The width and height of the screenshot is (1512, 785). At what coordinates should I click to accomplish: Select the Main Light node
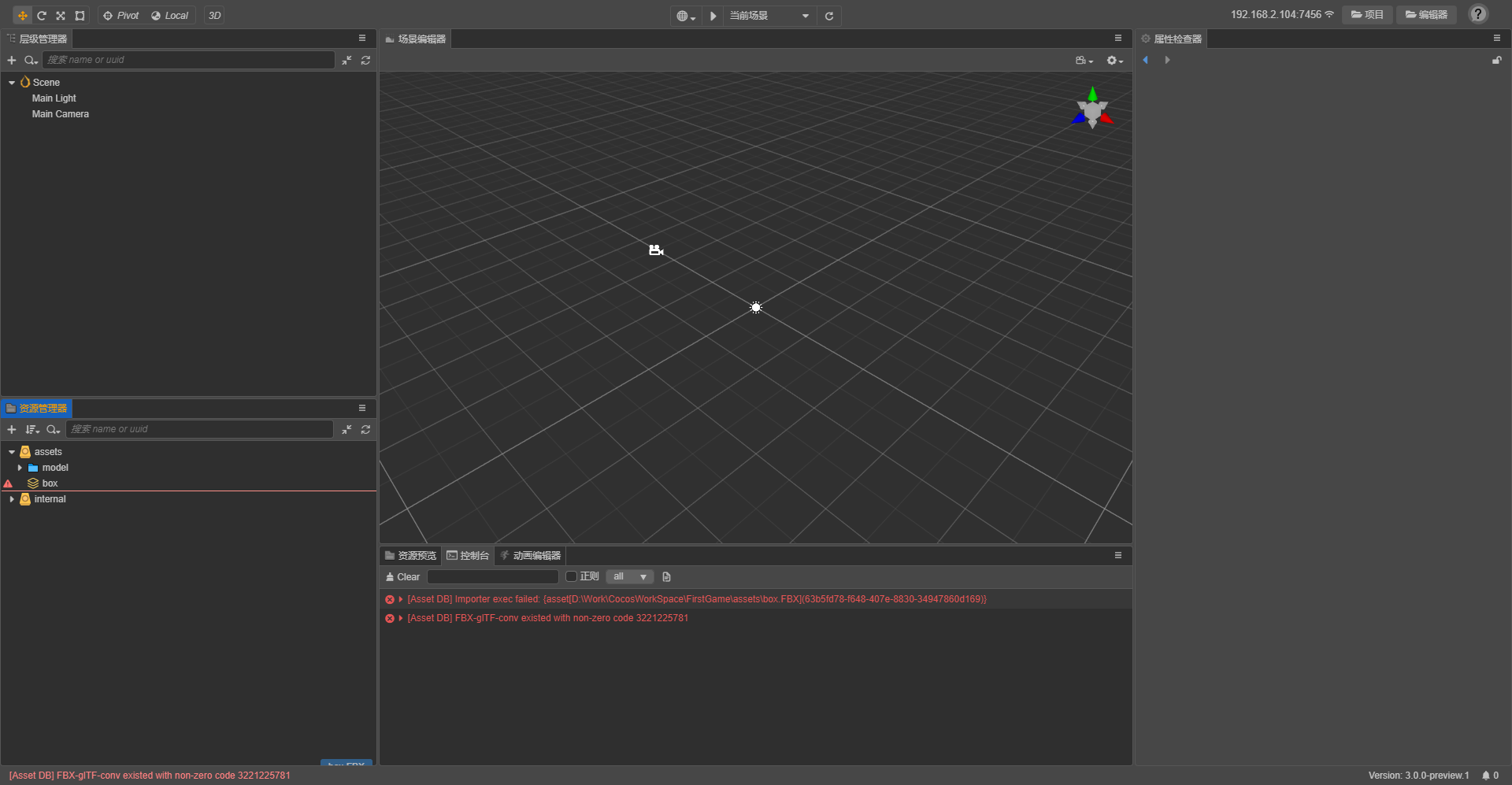pos(54,98)
